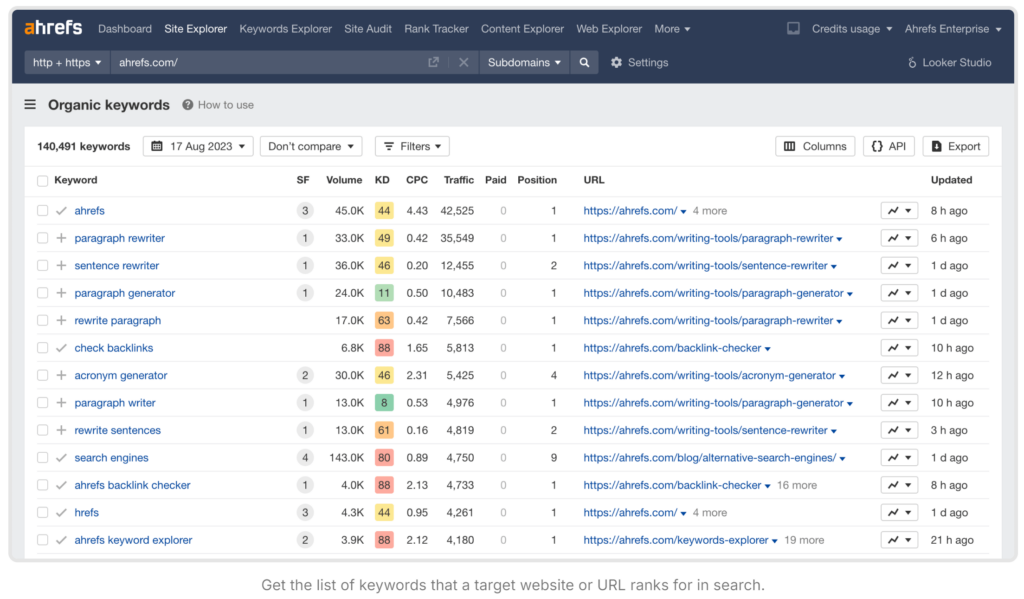1024x599 pixels.
Task: Expand the More navigation menu
Action: [x=672, y=29]
